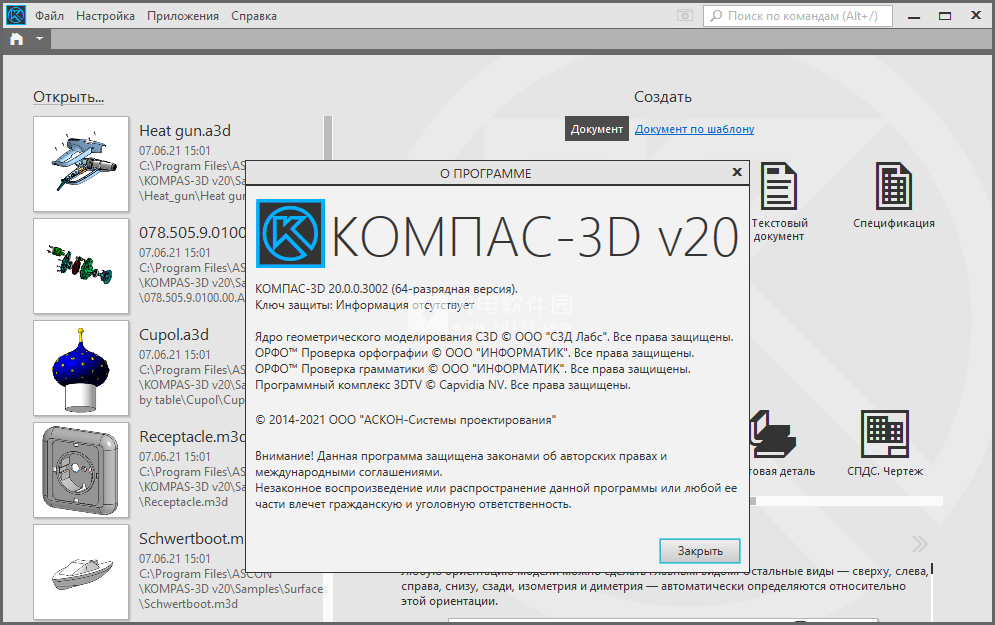Create a СПДС. Чертеж via its icon
995x625 pixels.
(885, 434)
